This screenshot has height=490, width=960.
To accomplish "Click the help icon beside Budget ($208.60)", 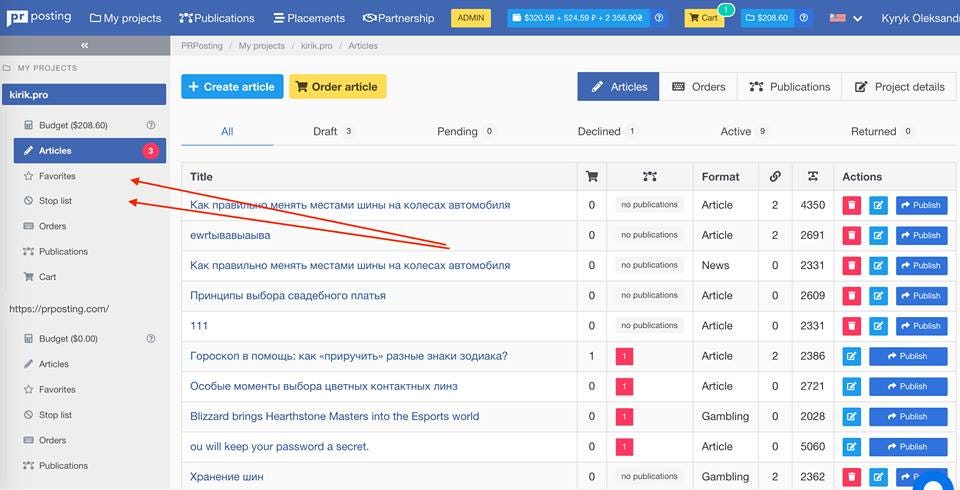I will coord(151,125).
